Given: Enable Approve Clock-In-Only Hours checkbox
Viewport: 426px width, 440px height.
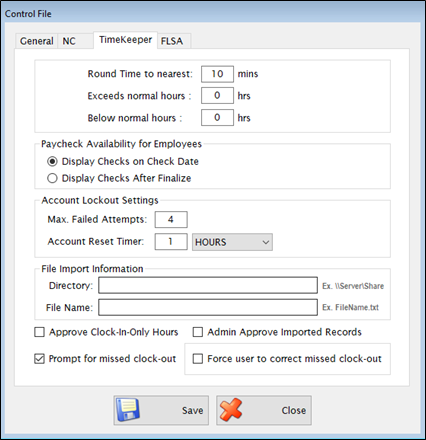Looking at the screenshot, I should [x=40, y=332].
